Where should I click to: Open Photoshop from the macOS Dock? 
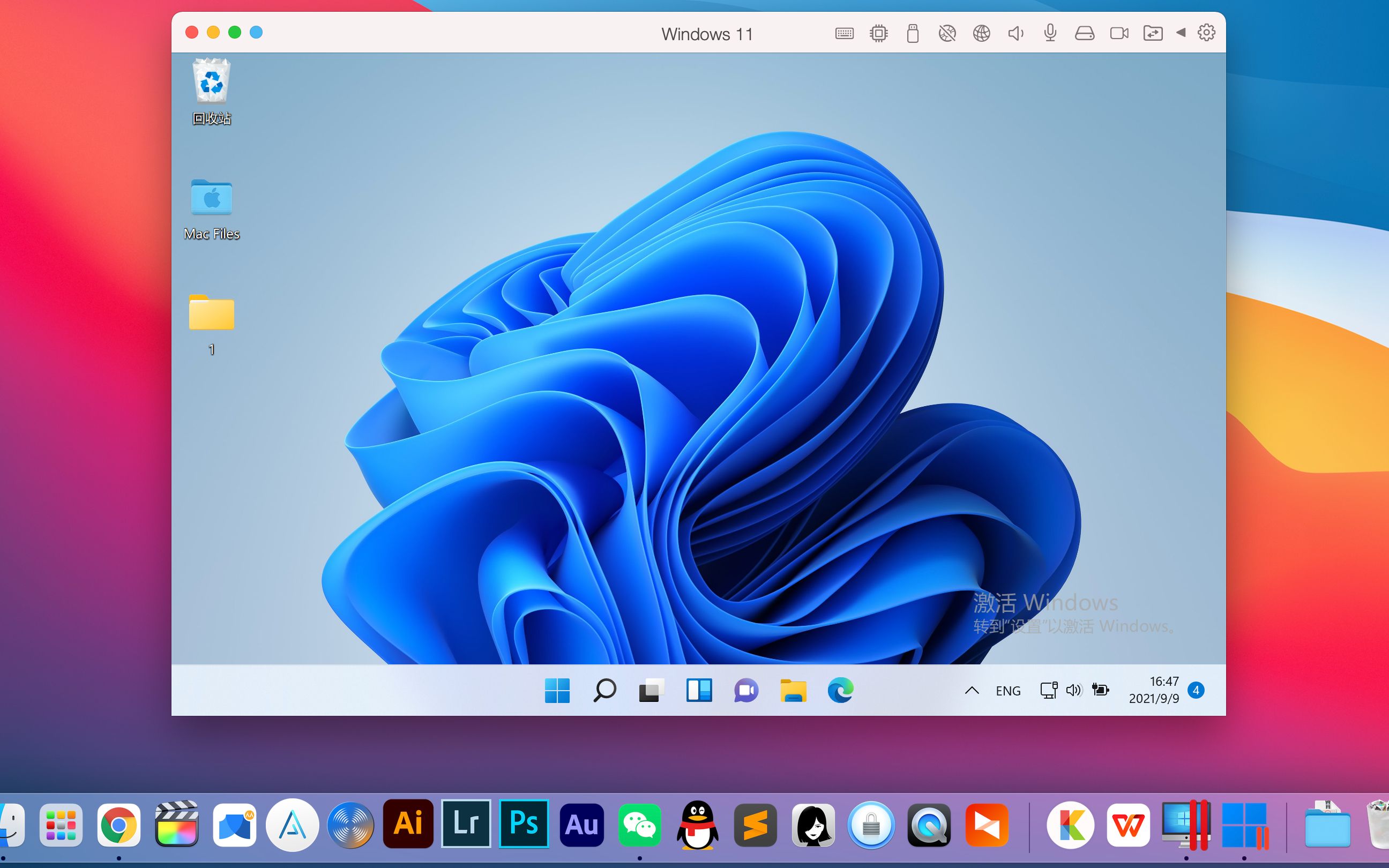524,825
